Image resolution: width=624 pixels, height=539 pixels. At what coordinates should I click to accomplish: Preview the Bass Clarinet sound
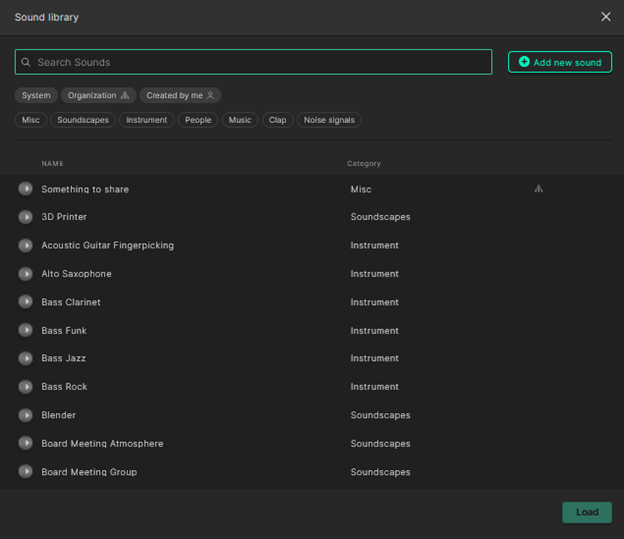pyautogui.click(x=25, y=302)
